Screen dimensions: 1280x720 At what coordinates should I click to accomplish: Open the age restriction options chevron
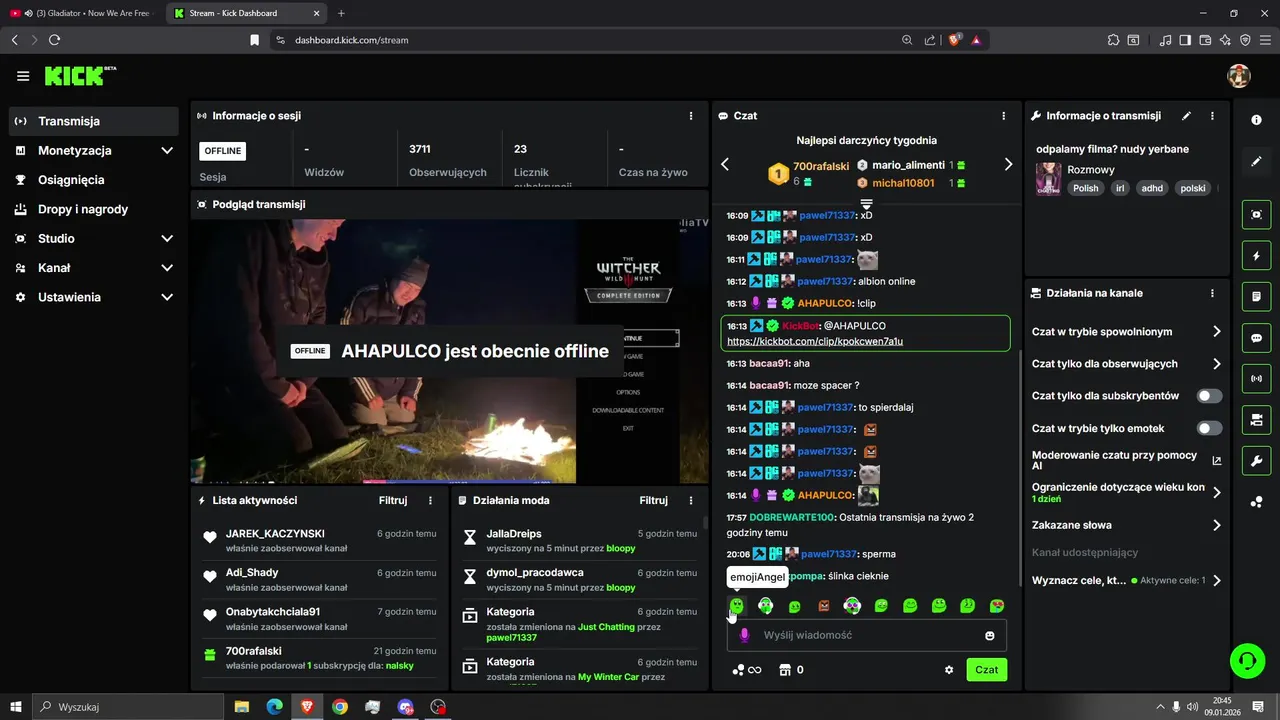[x=1217, y=492]
